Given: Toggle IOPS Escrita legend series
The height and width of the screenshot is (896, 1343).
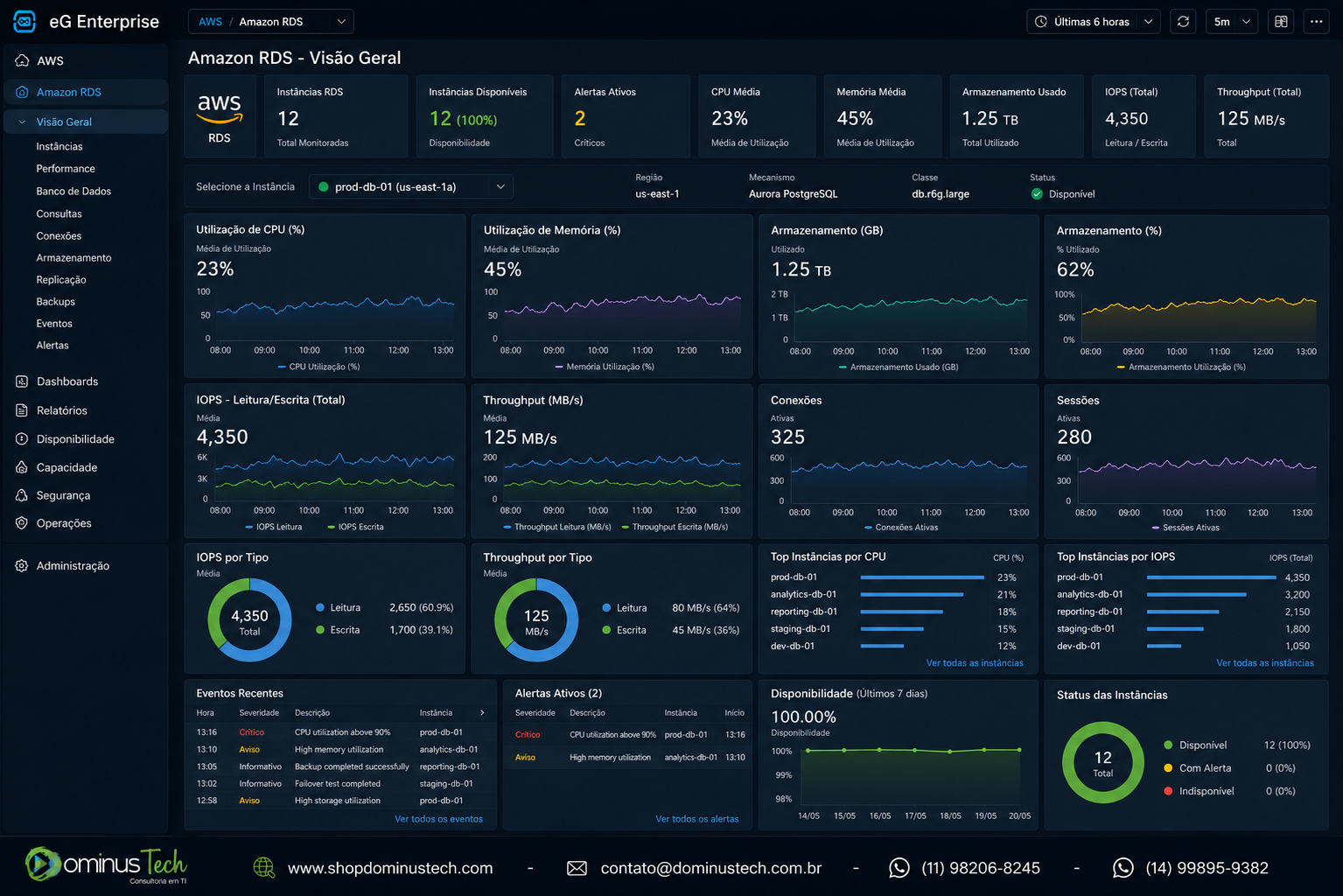Looking at the screenshot, I should [x=355, y=527].
